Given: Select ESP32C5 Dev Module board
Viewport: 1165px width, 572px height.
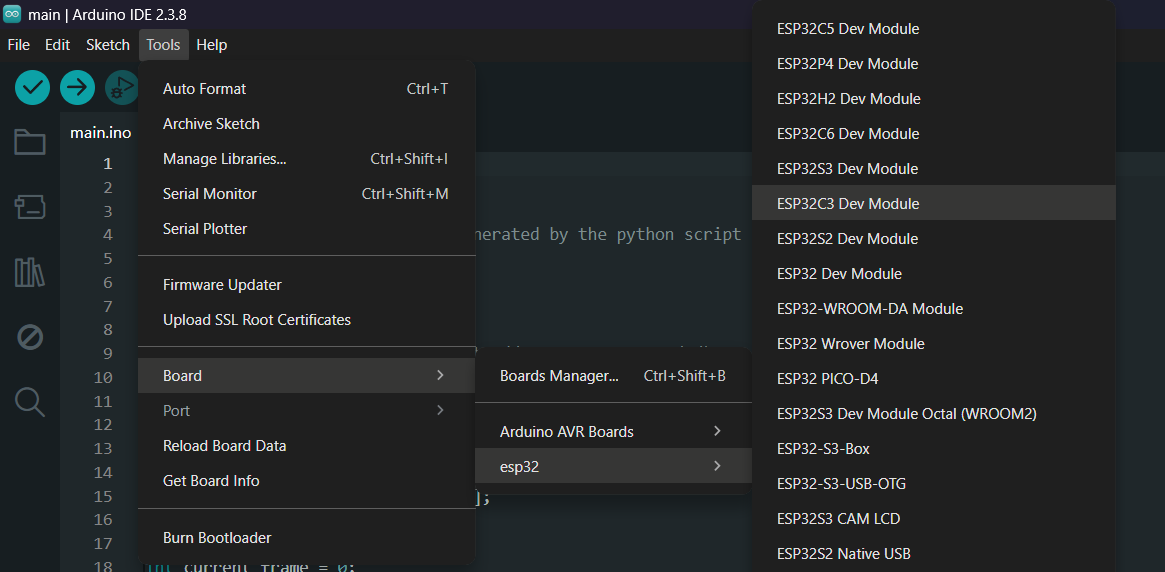Looking at the screenshot, I should [934, 29].
